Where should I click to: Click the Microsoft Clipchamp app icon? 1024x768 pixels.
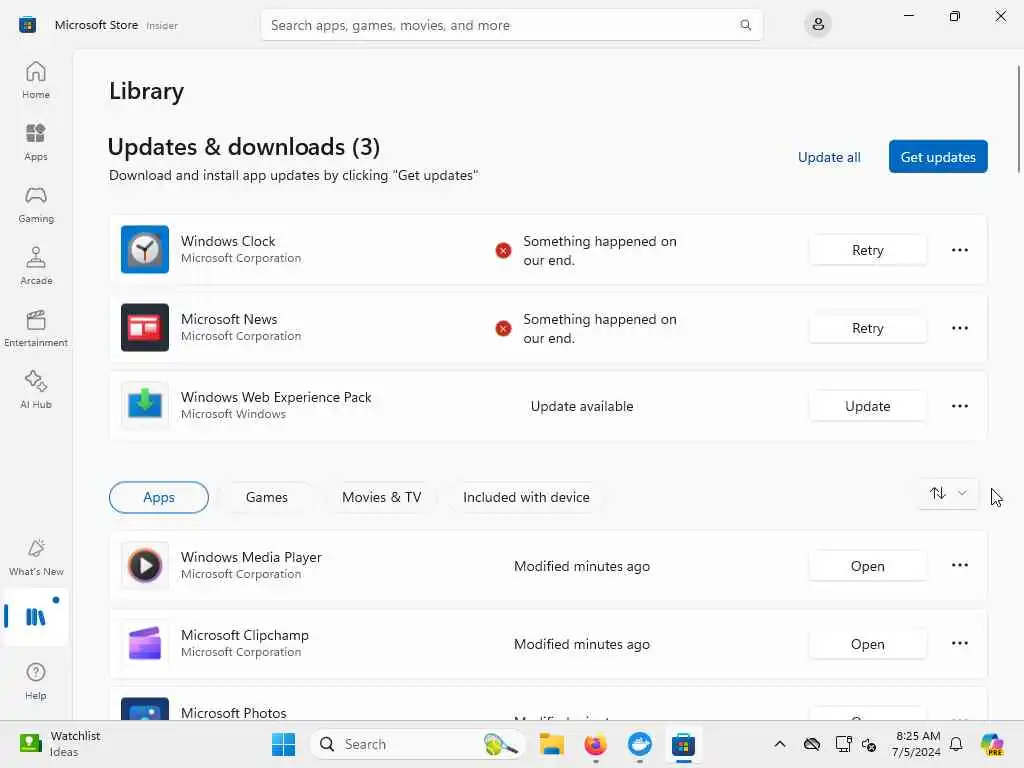tap(145, 643)
